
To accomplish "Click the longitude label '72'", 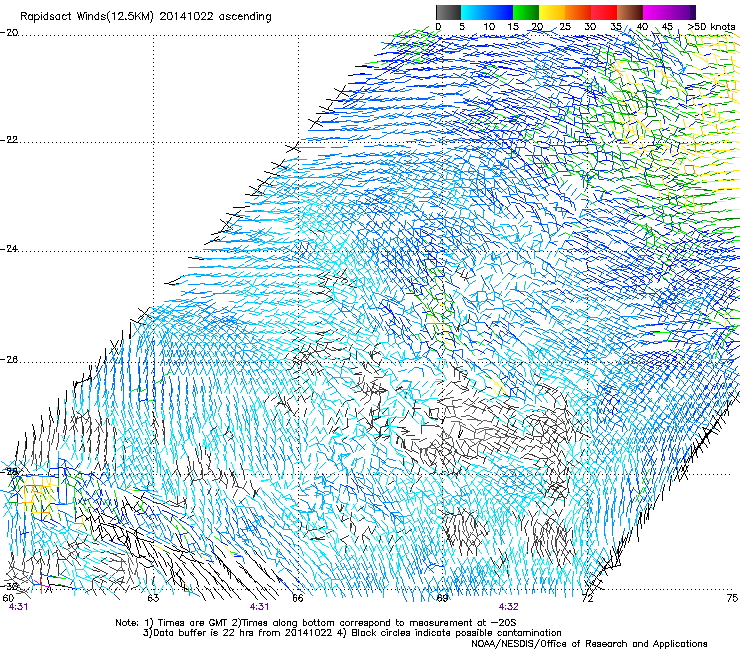I will 587,599.
